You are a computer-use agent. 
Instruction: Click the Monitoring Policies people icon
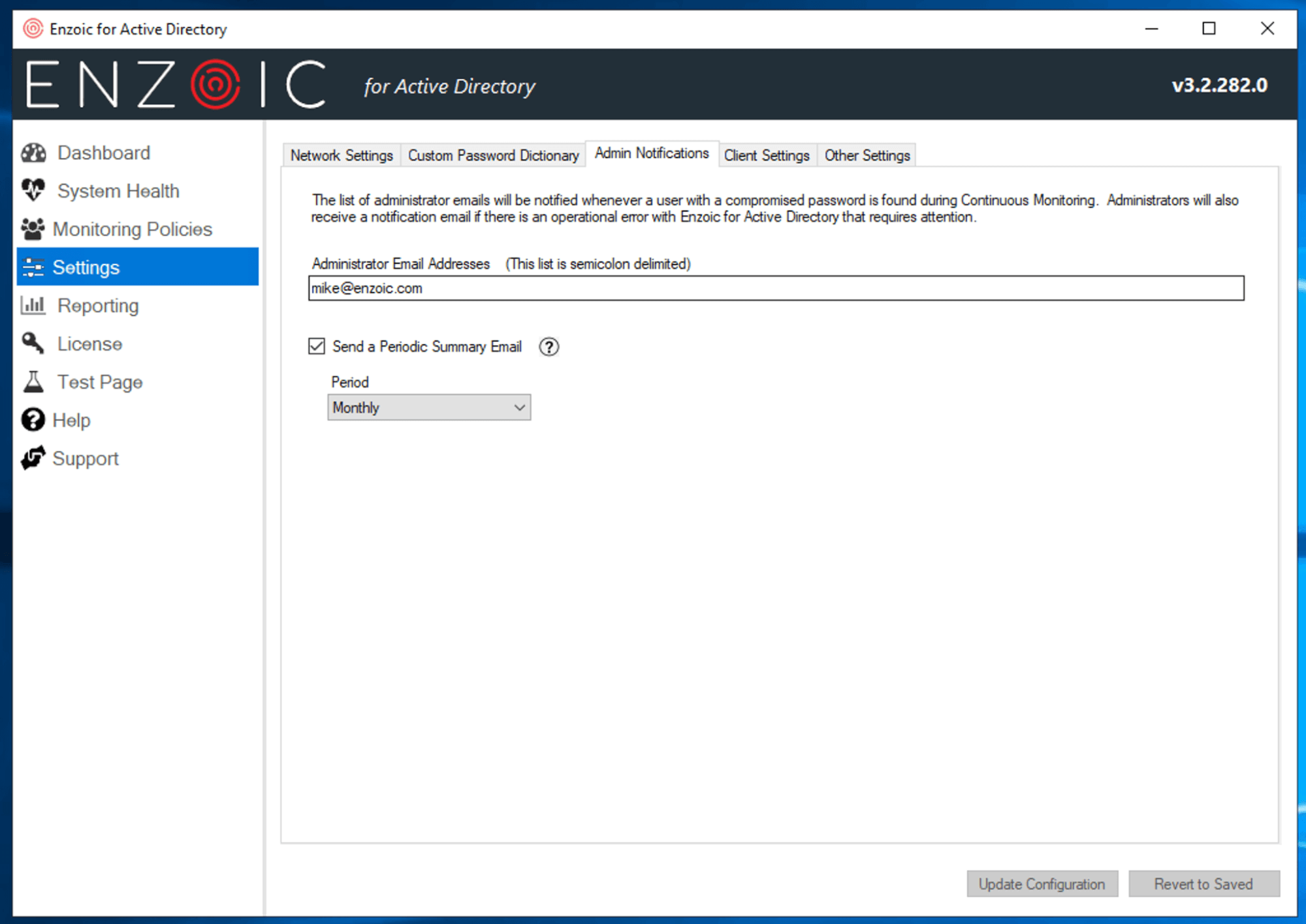pyautogui.click(x=33, y=229)
